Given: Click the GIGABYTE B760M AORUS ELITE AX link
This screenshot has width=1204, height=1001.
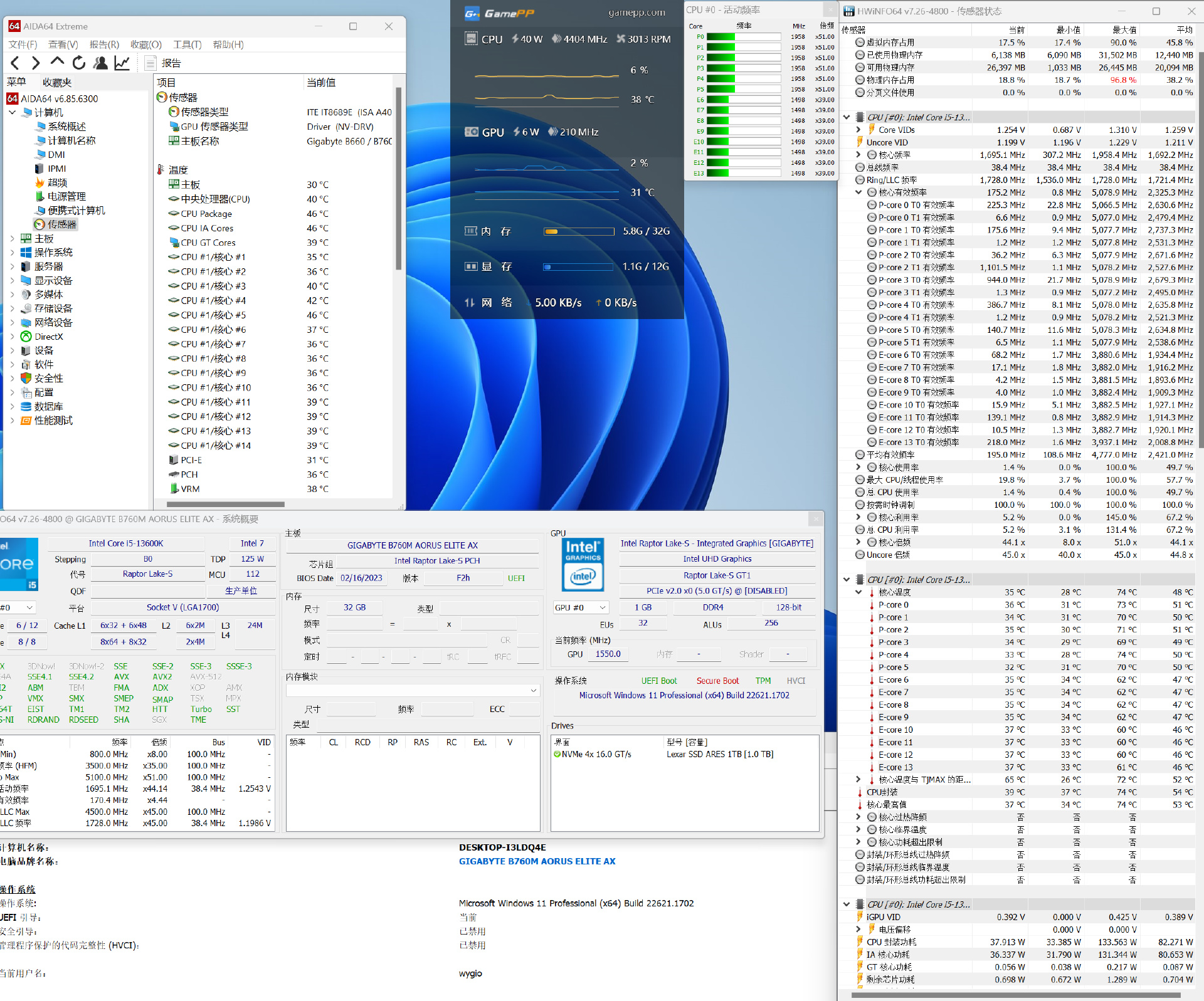Looking at the screenshot, I should pyautogui.click(x=537, y=861).
